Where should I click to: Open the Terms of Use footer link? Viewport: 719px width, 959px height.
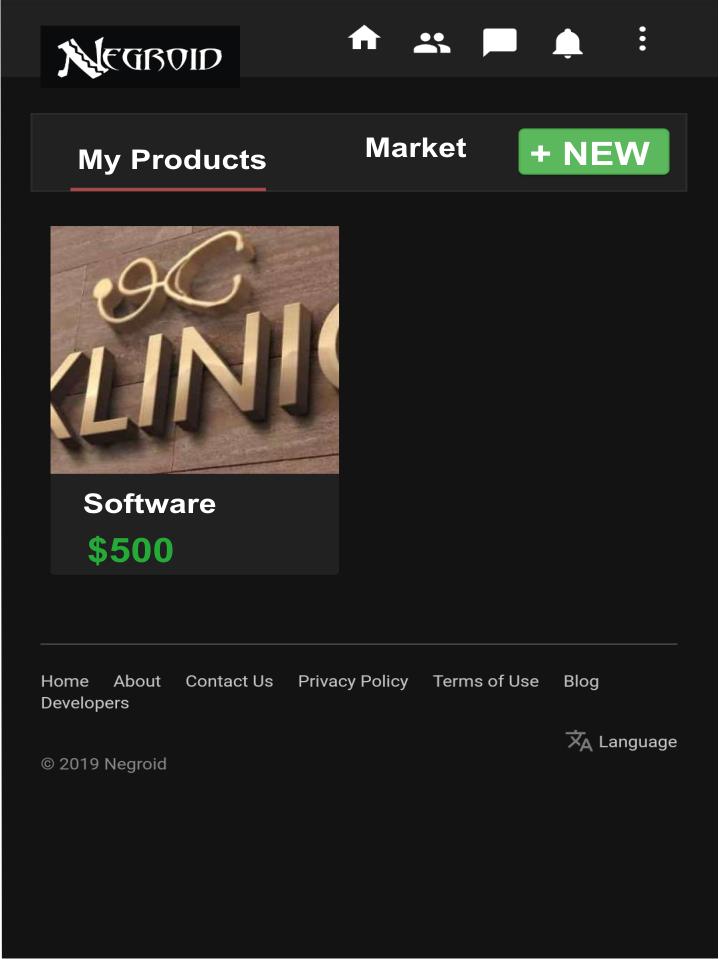[x=485, y=681]
